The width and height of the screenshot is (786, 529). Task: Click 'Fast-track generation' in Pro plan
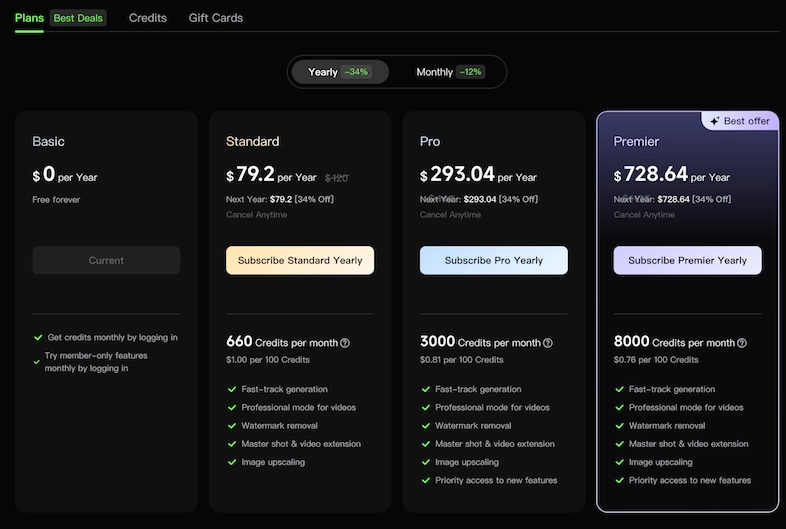[478, 389]
